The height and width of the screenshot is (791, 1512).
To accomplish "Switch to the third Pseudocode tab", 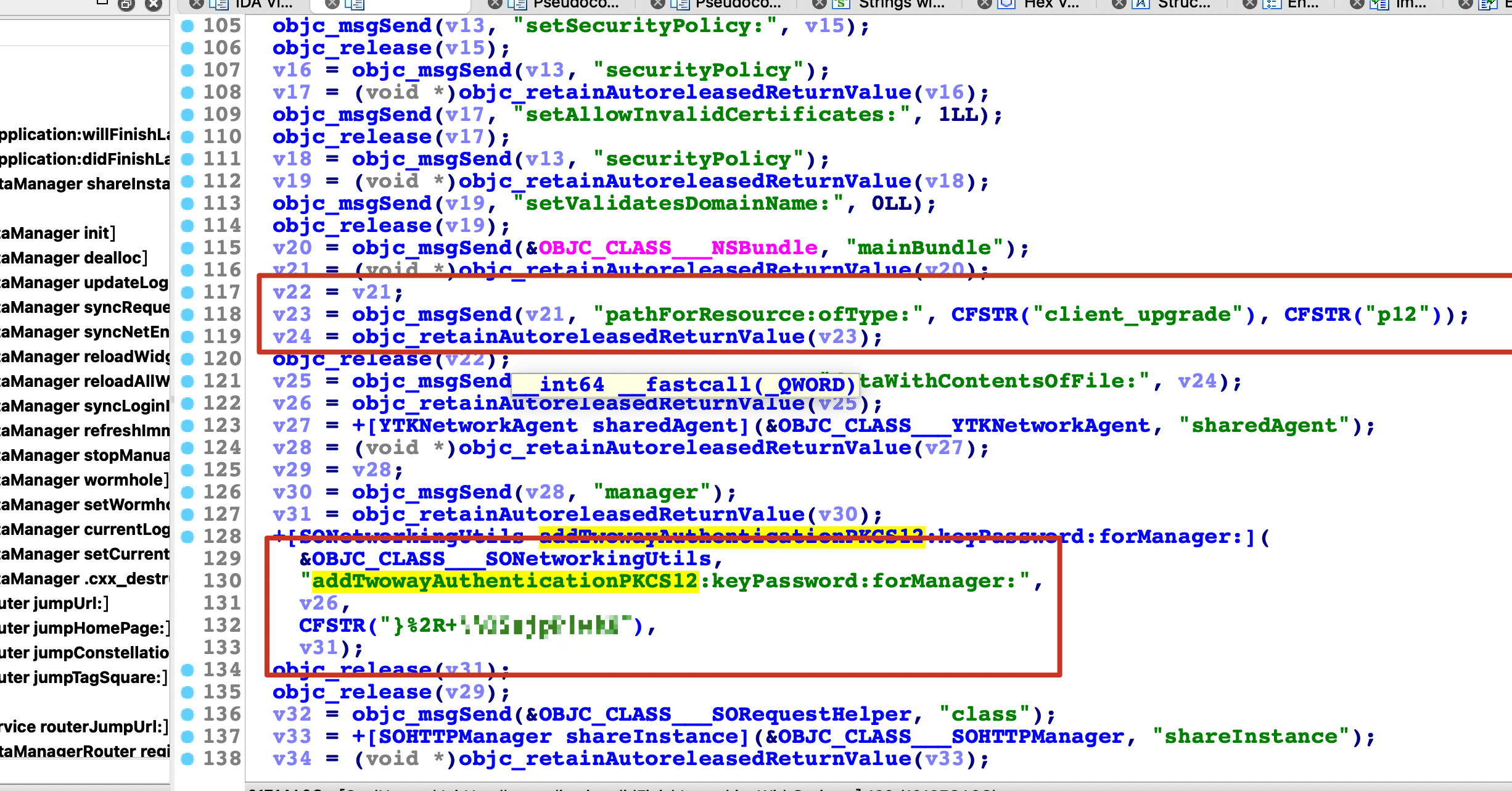I will (737, 4).
